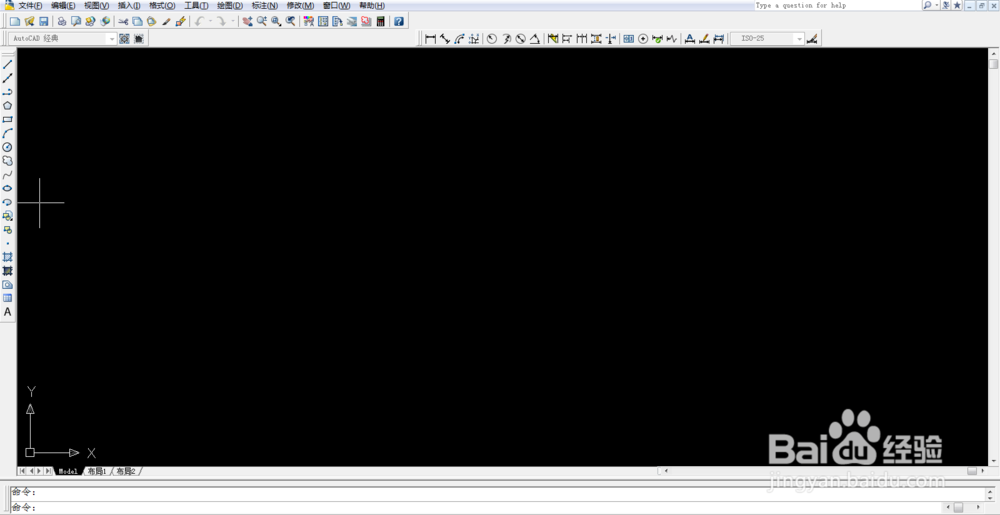Select the Arc Length dimension tool
The height and width of the screenshot is (515, 1000).
[459, 39]
